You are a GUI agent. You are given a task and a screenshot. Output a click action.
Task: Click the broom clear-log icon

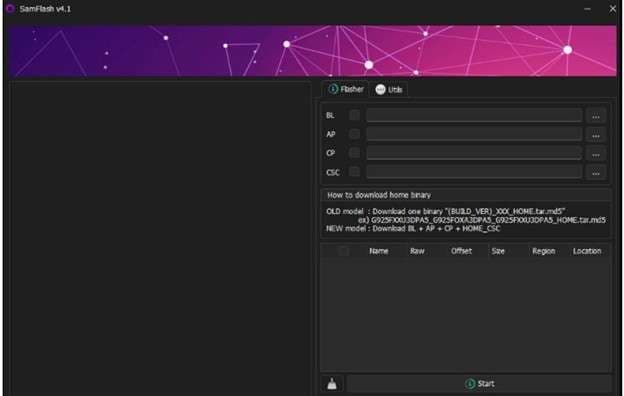click(x=332, y=384)
